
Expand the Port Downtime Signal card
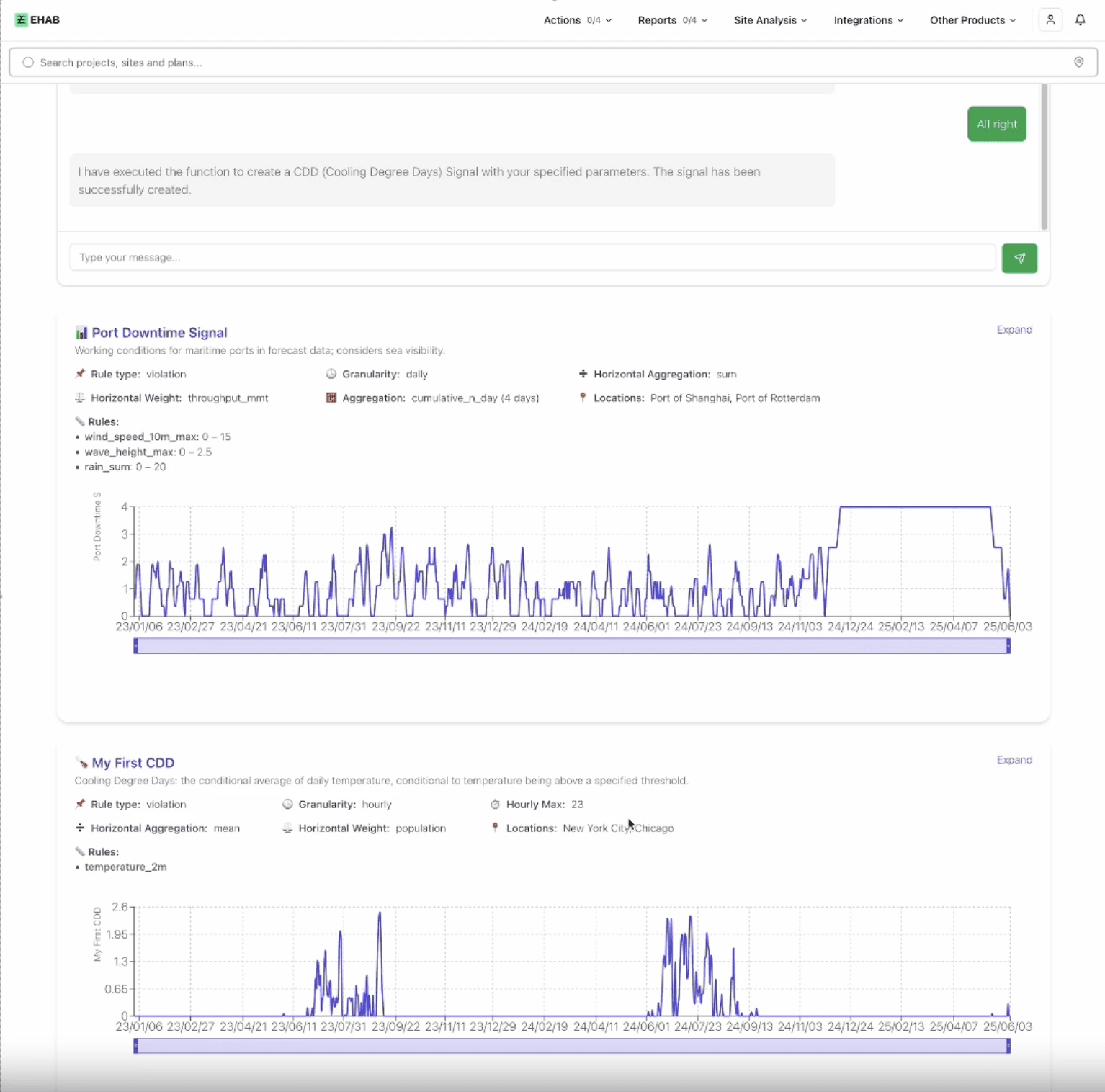[x=1014, y=330]
